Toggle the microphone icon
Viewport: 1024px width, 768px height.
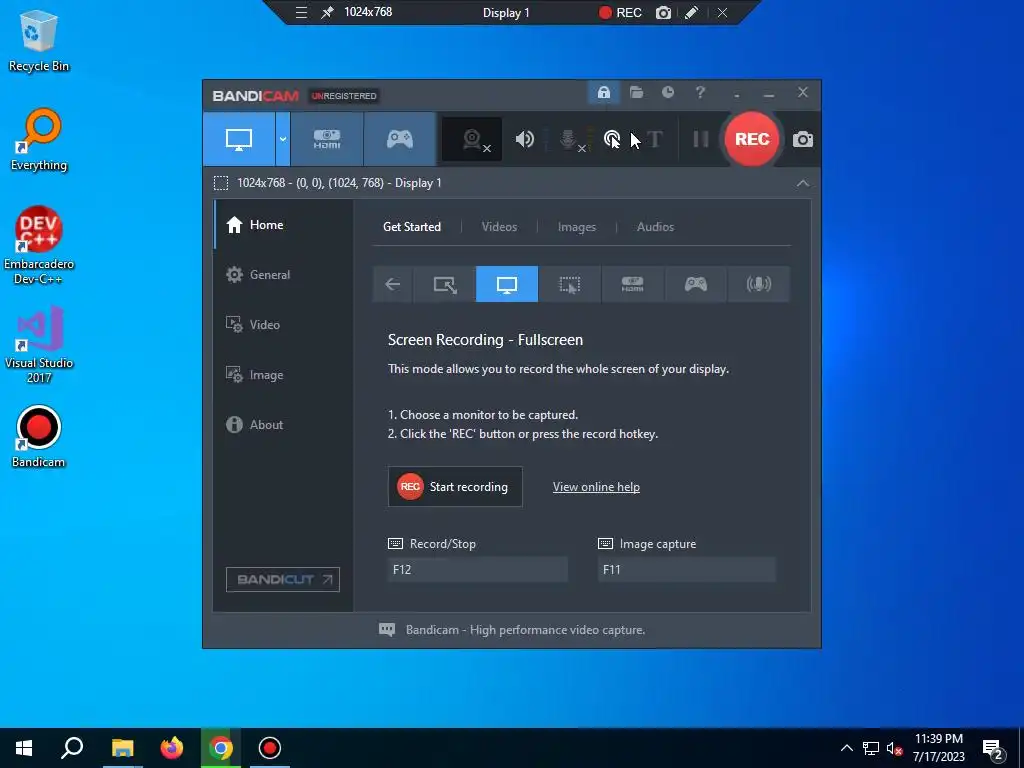click(x=569, y=139)
